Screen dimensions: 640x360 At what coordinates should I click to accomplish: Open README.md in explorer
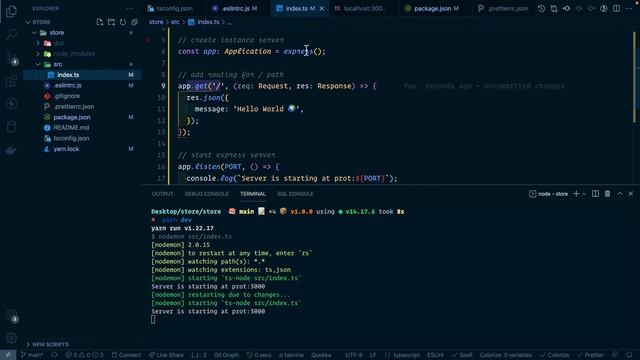pos(71,128)
